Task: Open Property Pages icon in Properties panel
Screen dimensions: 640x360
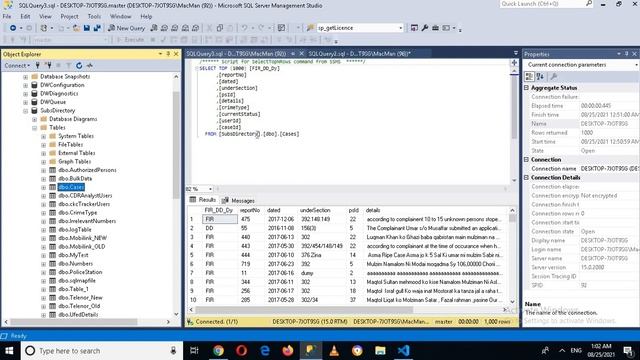Action: tap(553, 76)
